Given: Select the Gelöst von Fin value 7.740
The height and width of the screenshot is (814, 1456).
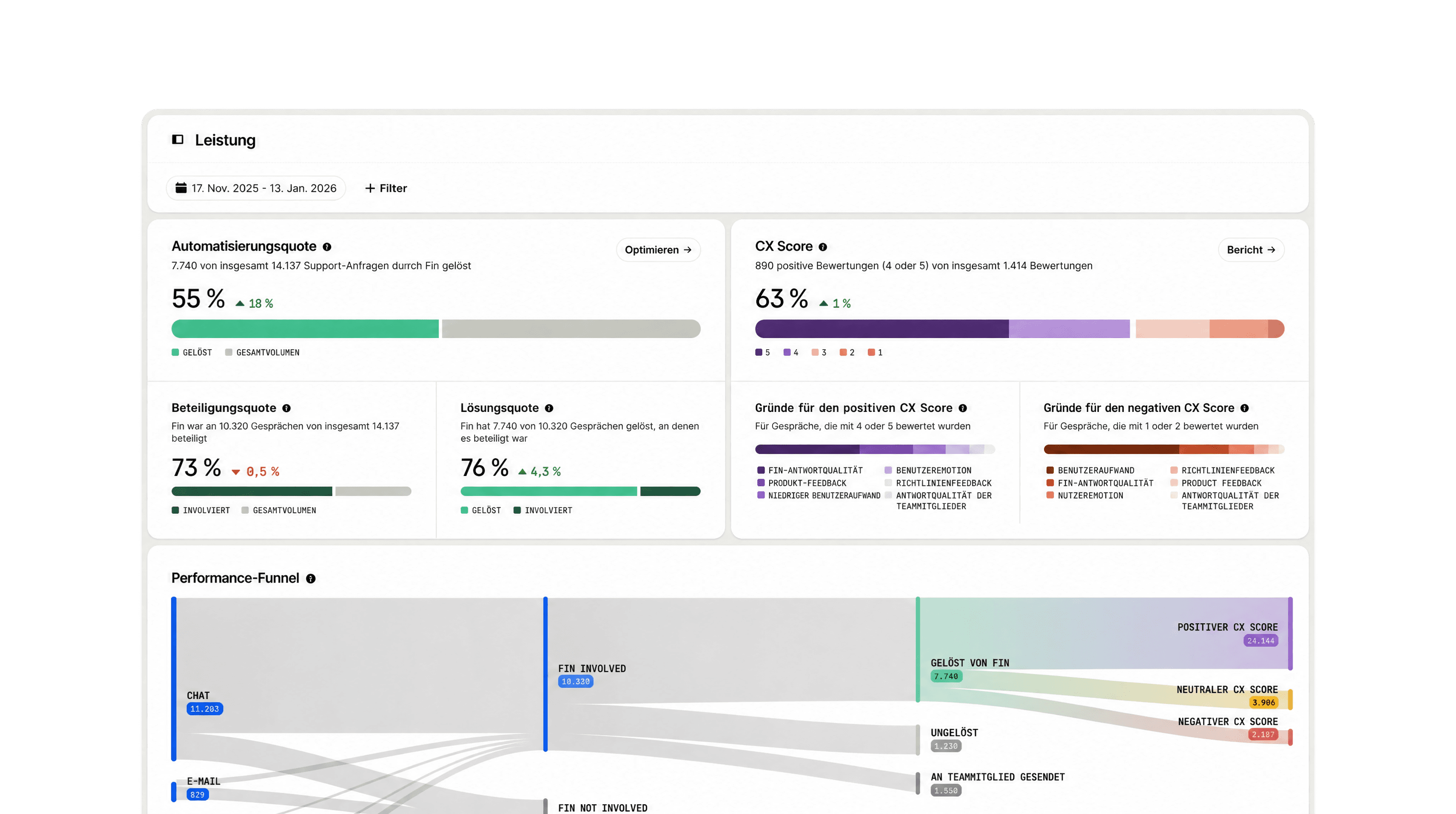Looking at the screenshot, I should tap(946, 677).
